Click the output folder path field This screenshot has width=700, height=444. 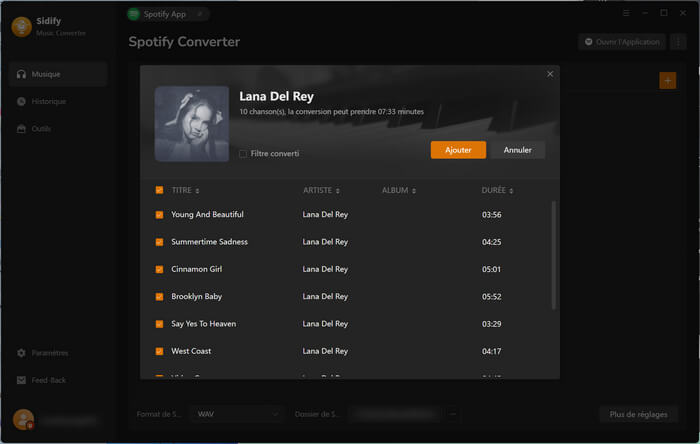396,414
